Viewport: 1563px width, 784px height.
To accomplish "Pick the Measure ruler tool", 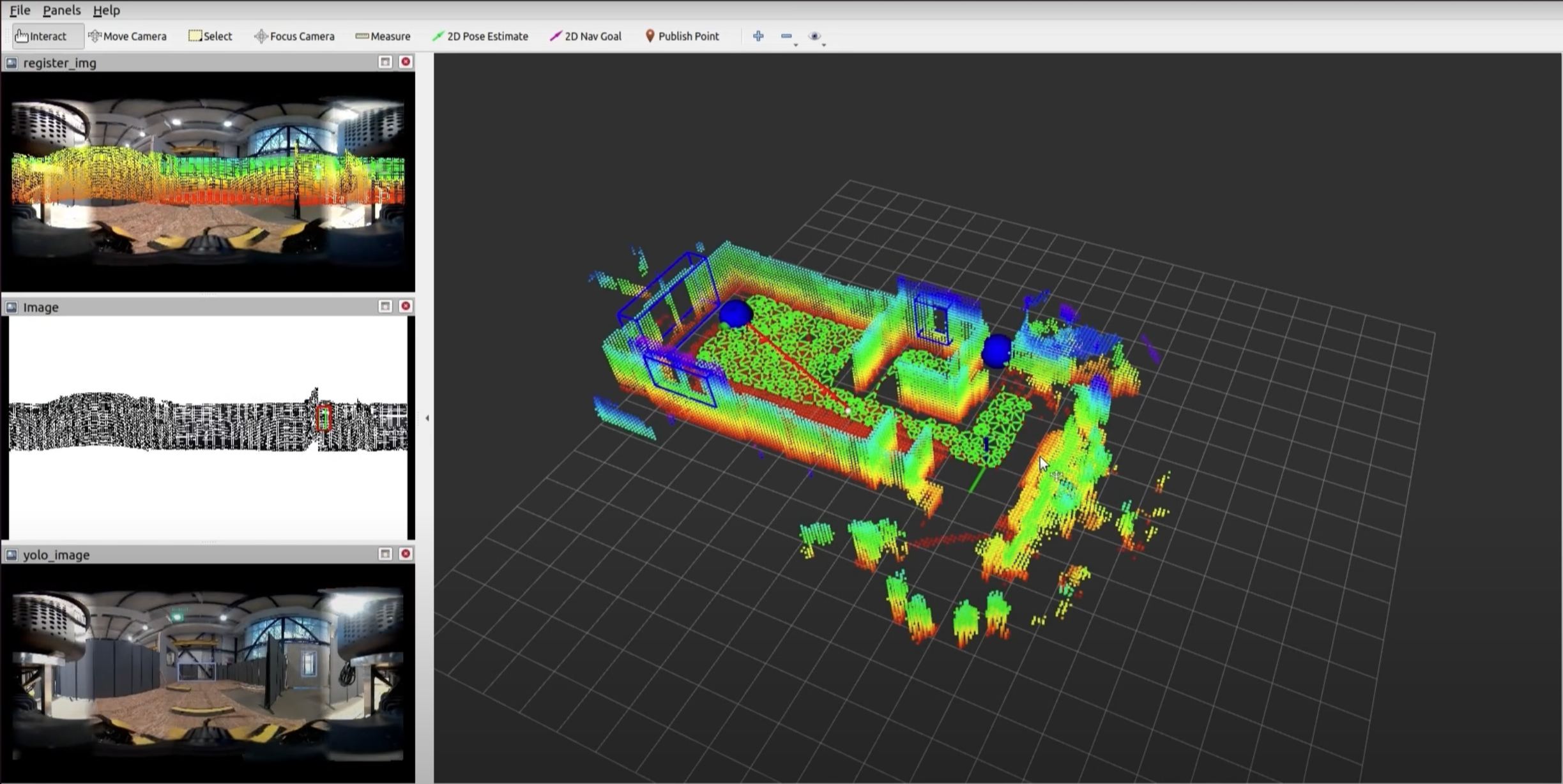I will pyautogui.click(x=383, y=36).
